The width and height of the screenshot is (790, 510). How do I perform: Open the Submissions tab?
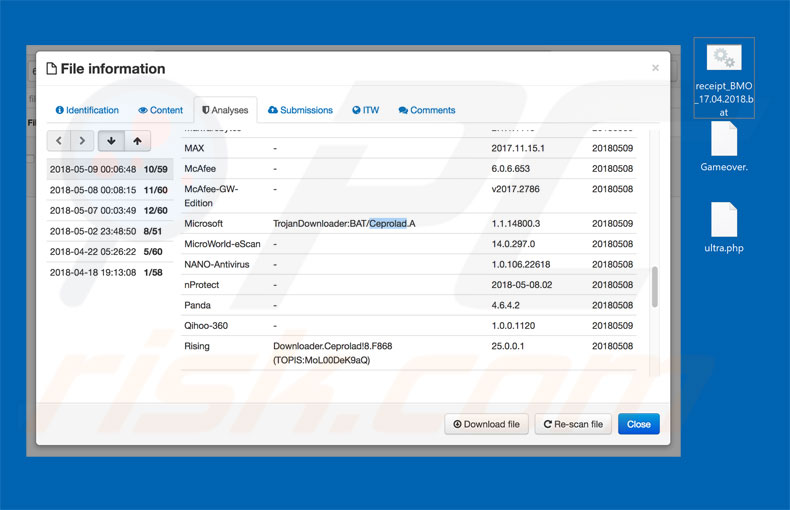coord(300,110)
